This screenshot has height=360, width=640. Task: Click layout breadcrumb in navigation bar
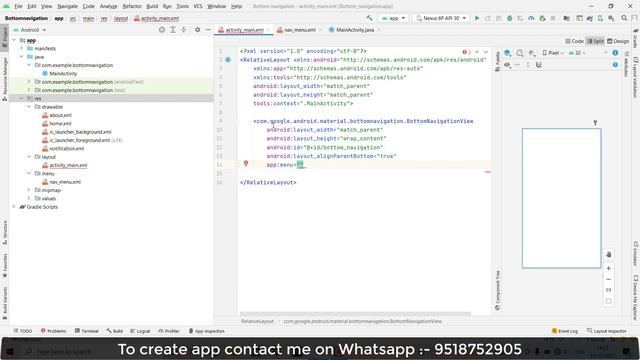[x=121, y=18]
